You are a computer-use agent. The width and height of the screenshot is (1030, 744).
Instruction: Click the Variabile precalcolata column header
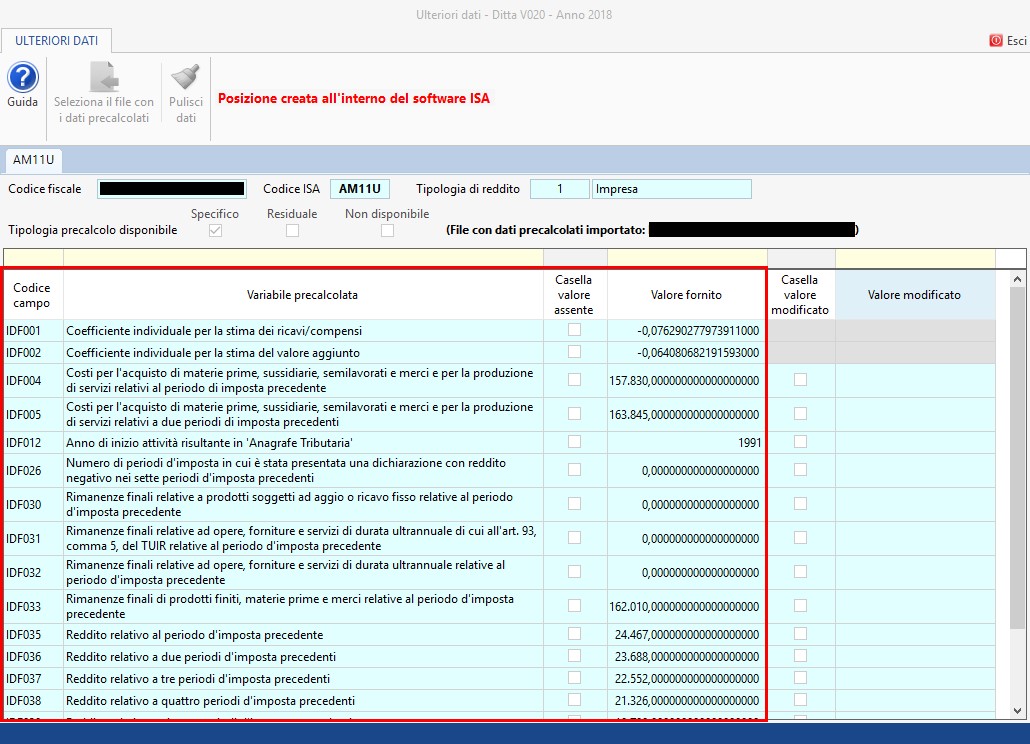tap(303, 295)
